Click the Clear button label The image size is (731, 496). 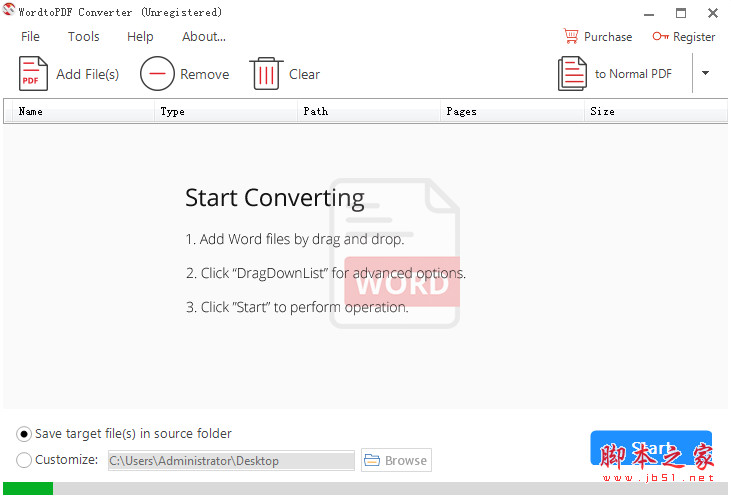tap(304, 74)
